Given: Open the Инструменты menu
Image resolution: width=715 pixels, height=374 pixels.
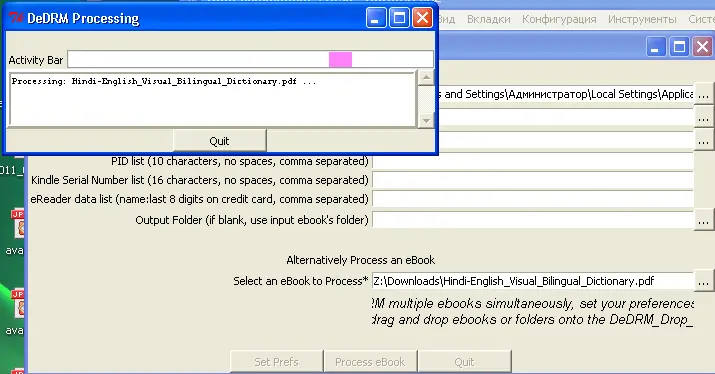Looking at the screenshot, I should click(x=642, y=19).
